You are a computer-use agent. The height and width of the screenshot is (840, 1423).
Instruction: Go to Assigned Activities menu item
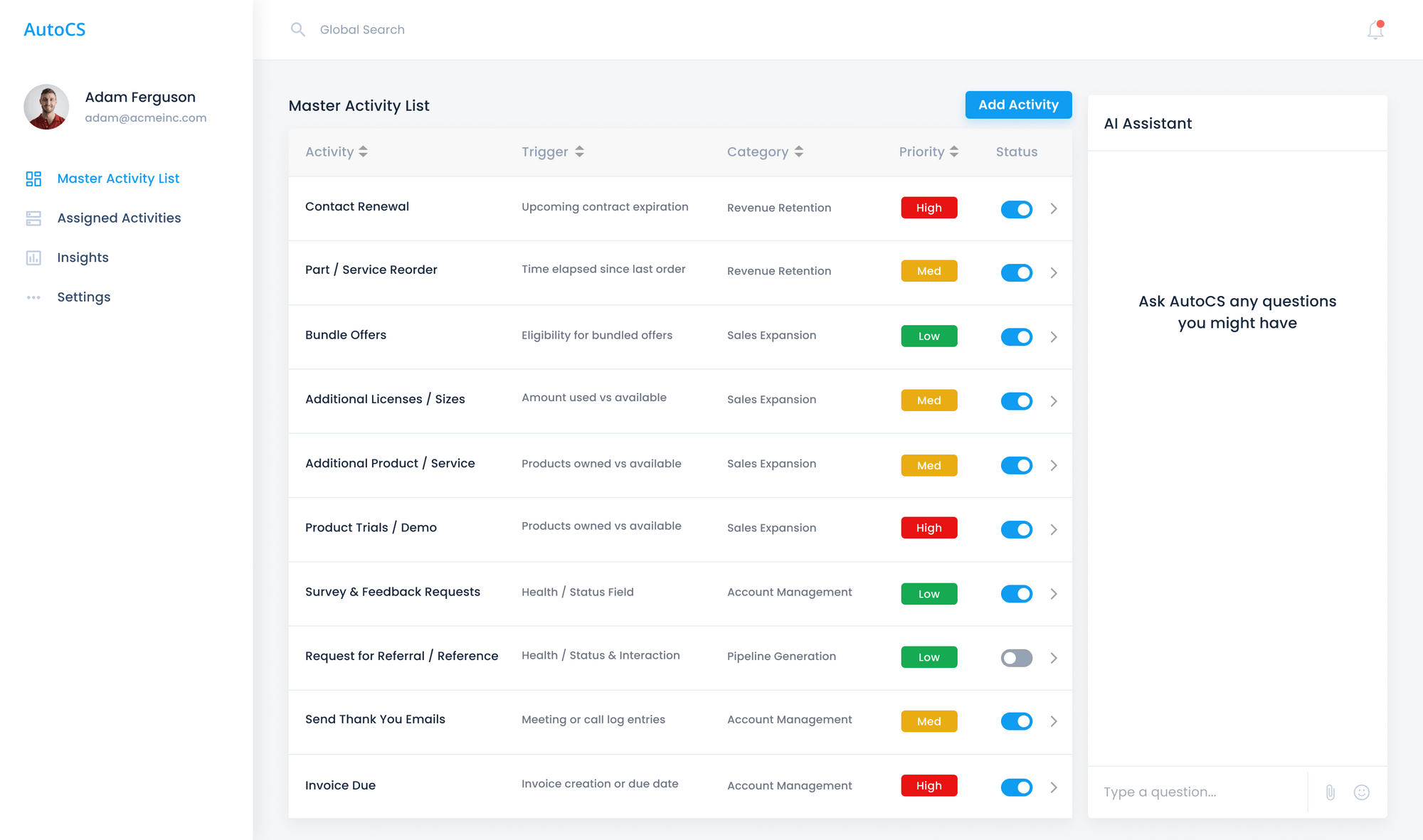[x=119, y=218]
